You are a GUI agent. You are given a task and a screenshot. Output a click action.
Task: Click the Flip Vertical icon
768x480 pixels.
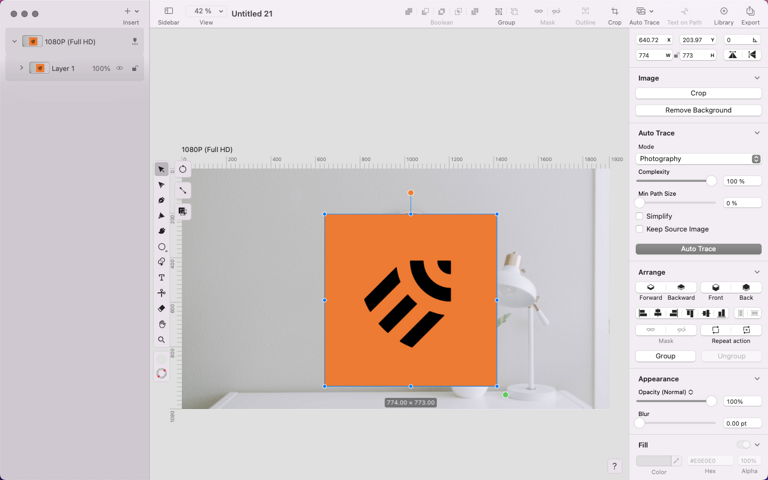(x=752, y=55)
